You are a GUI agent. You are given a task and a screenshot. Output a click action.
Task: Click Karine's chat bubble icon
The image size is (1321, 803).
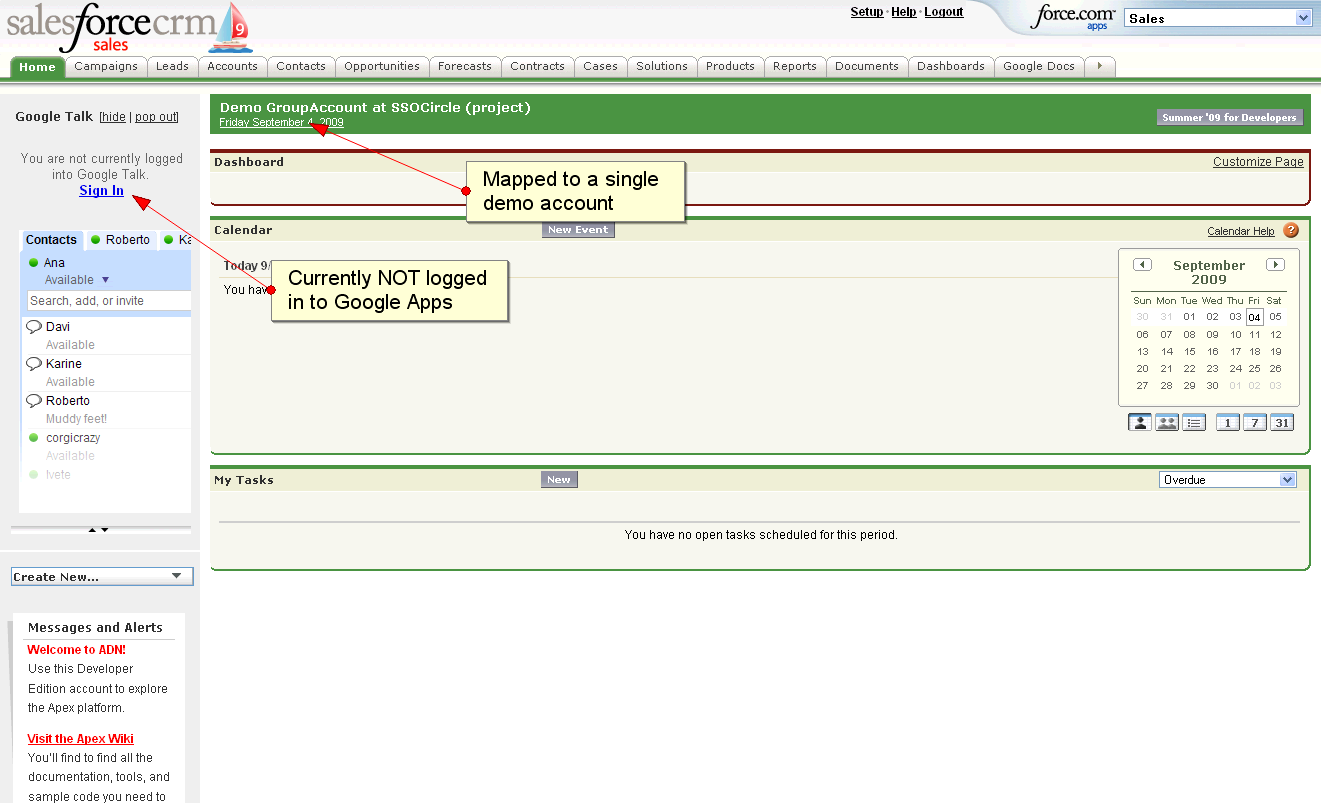click(x=34, y=364)
